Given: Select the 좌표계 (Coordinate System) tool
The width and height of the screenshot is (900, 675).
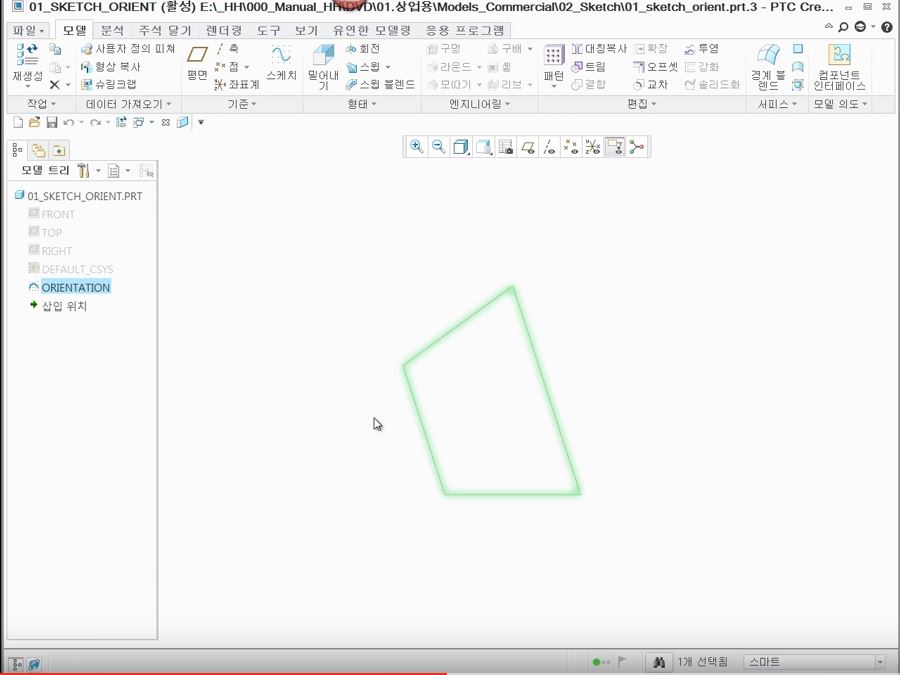Looking at the screenshot, I should [x=236, y=85].
